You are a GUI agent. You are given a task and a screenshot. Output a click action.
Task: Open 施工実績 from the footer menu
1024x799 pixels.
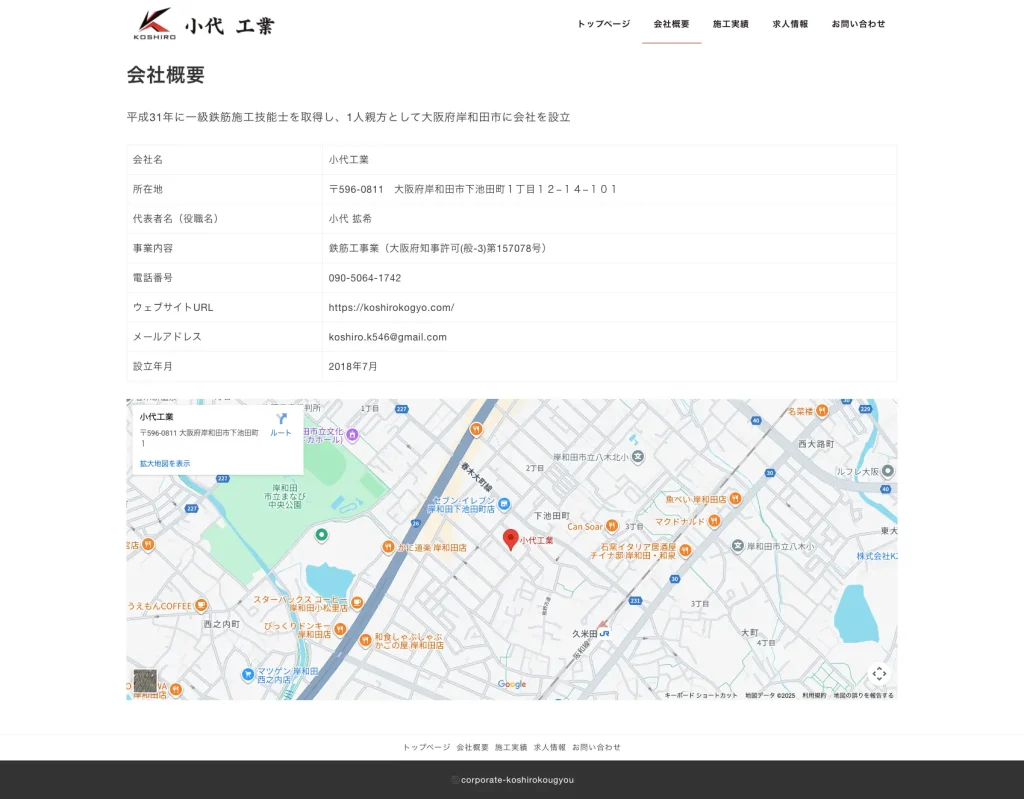click(511, 746)
